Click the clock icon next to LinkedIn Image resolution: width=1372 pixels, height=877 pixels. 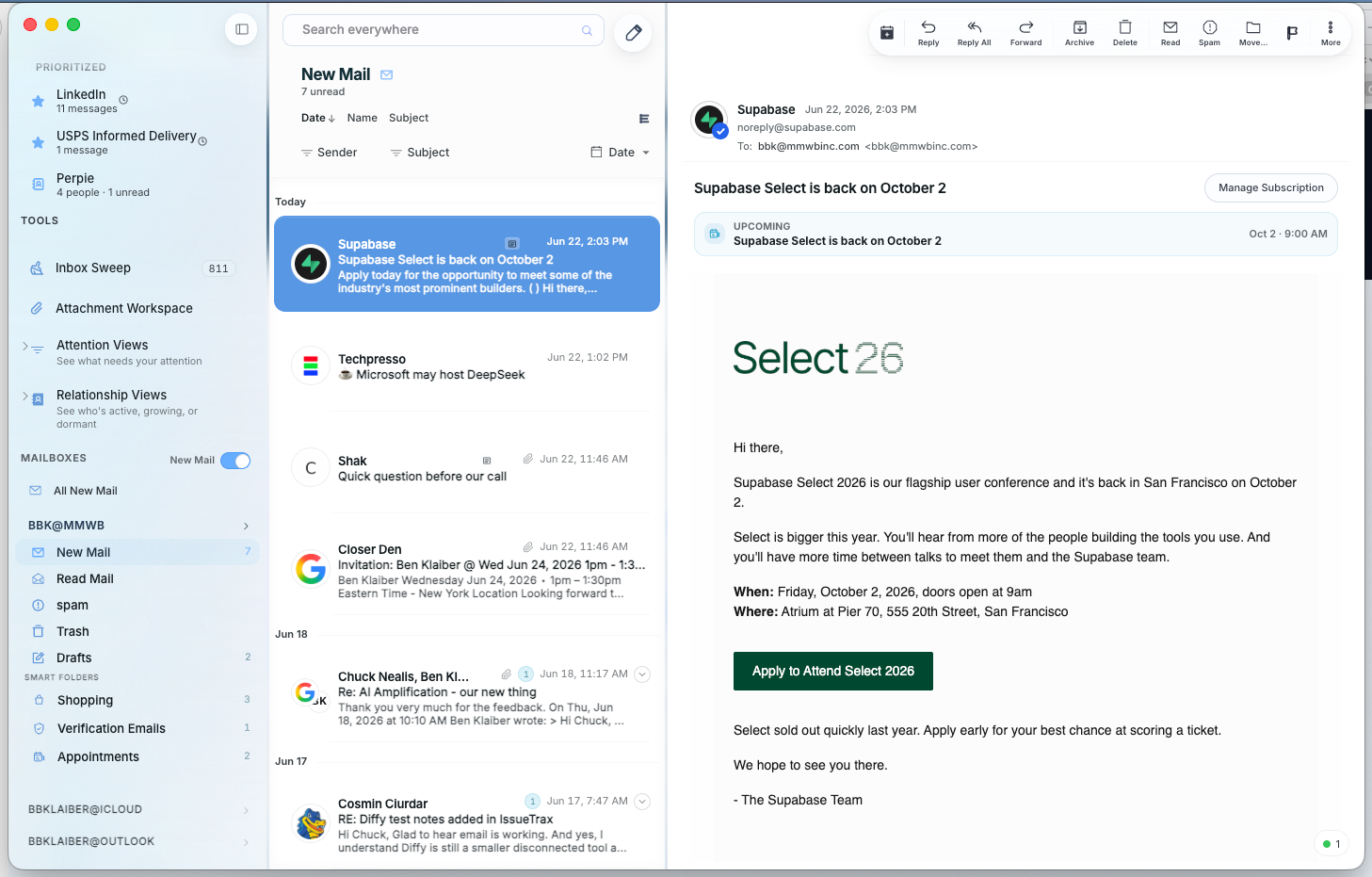(x=123, y=100)
